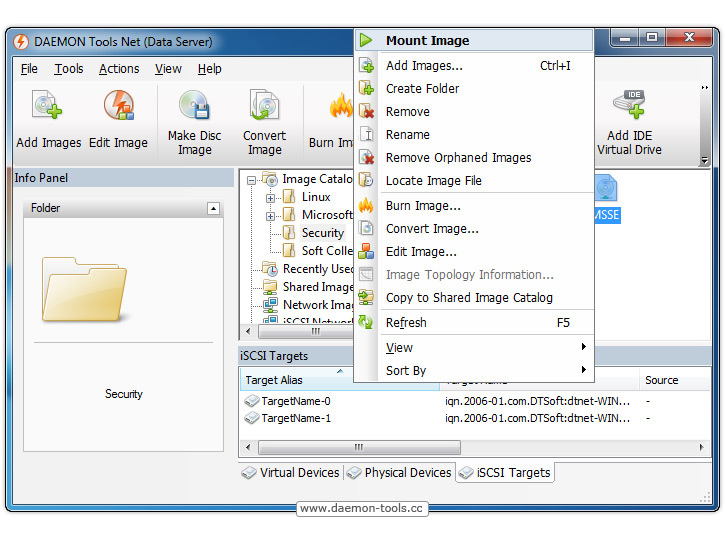The height and width of the screenshot is (540, 725).
Task: Click the Burn Image flame toolbar icon
Action: point(341,105)
